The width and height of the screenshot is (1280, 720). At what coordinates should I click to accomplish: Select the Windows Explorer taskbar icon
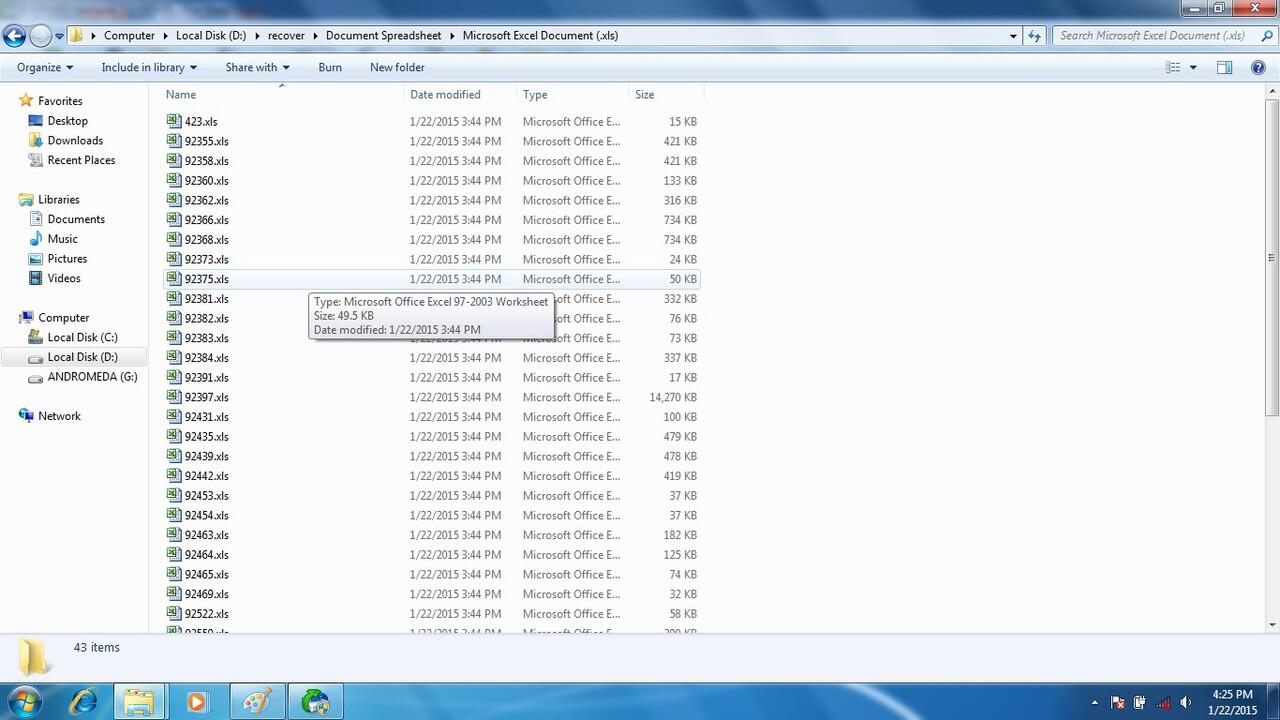point(140,701)
